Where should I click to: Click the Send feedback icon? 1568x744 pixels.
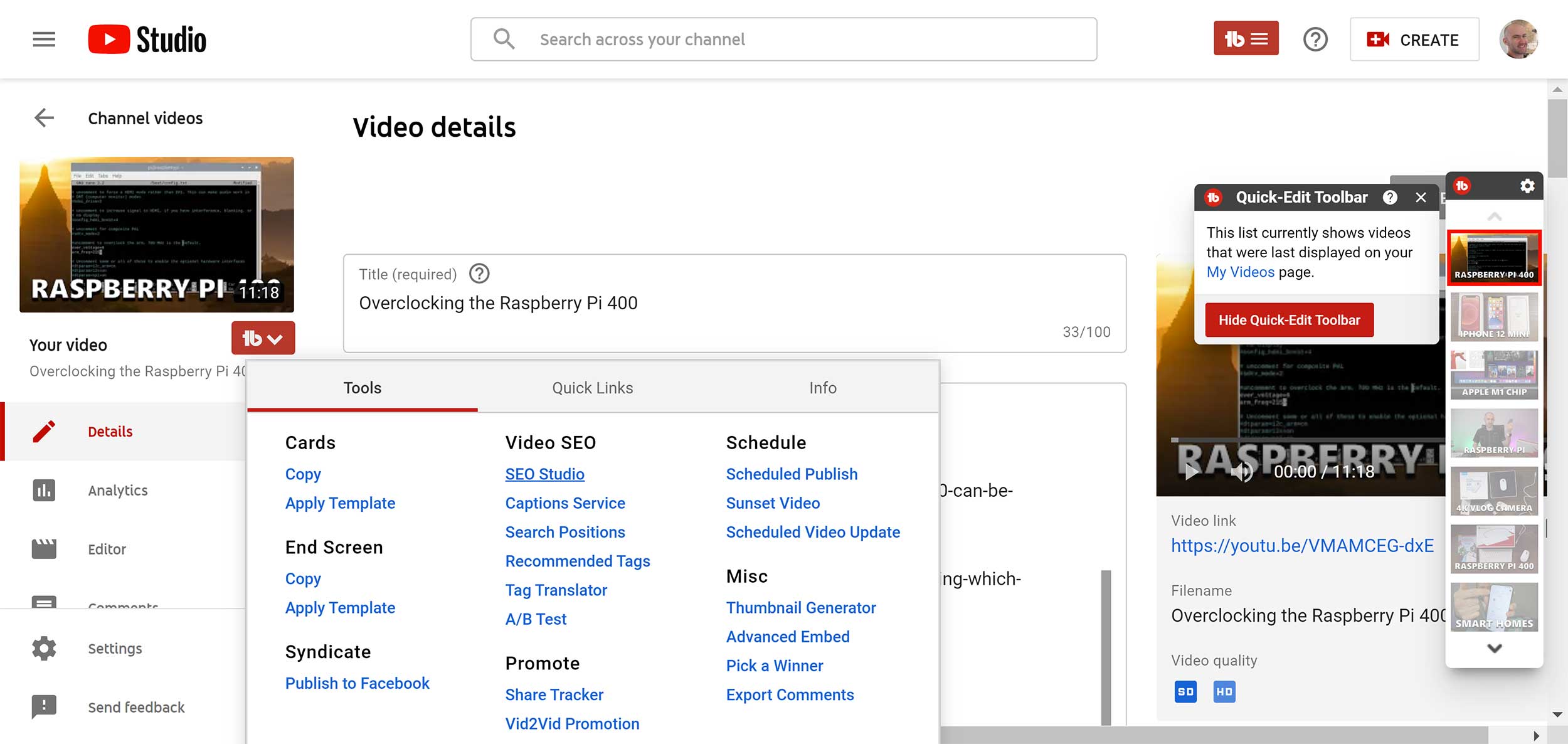[x=44, y=707]
